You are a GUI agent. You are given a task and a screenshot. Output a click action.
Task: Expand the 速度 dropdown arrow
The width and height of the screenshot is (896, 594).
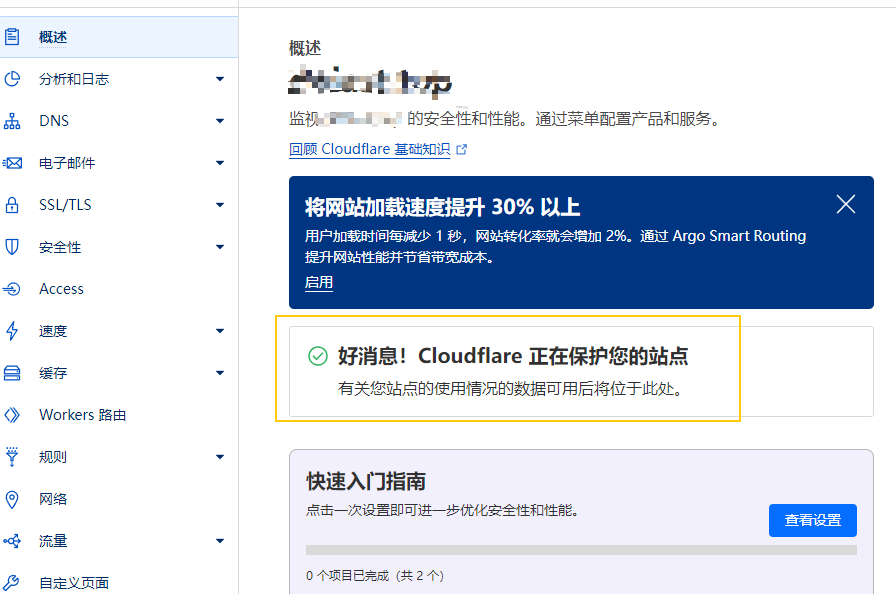[x=220, y=331]
